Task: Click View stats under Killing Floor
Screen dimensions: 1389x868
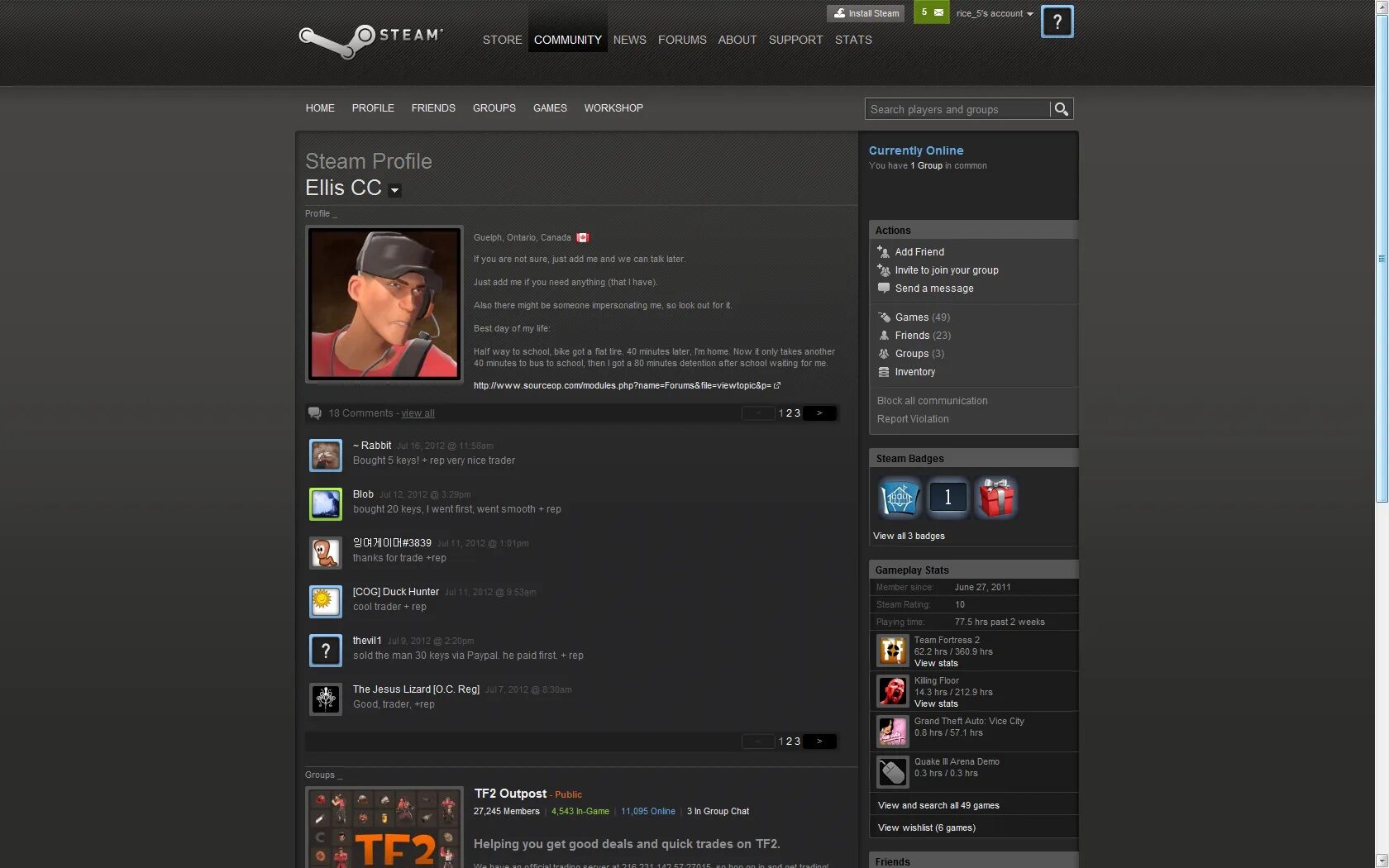Action: point(936,703)
